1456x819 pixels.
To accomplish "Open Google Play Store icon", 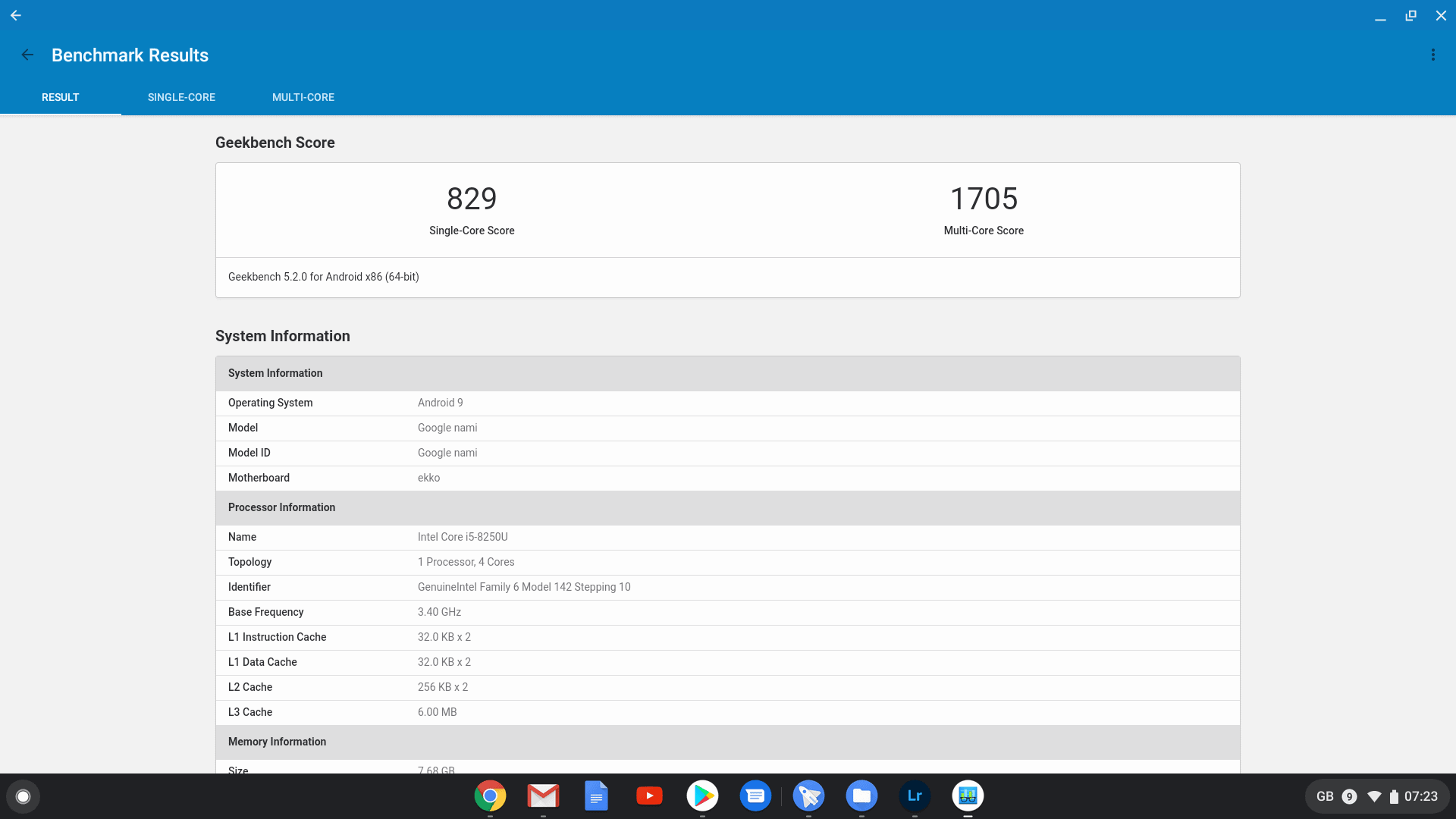I will tap(702, 795).
